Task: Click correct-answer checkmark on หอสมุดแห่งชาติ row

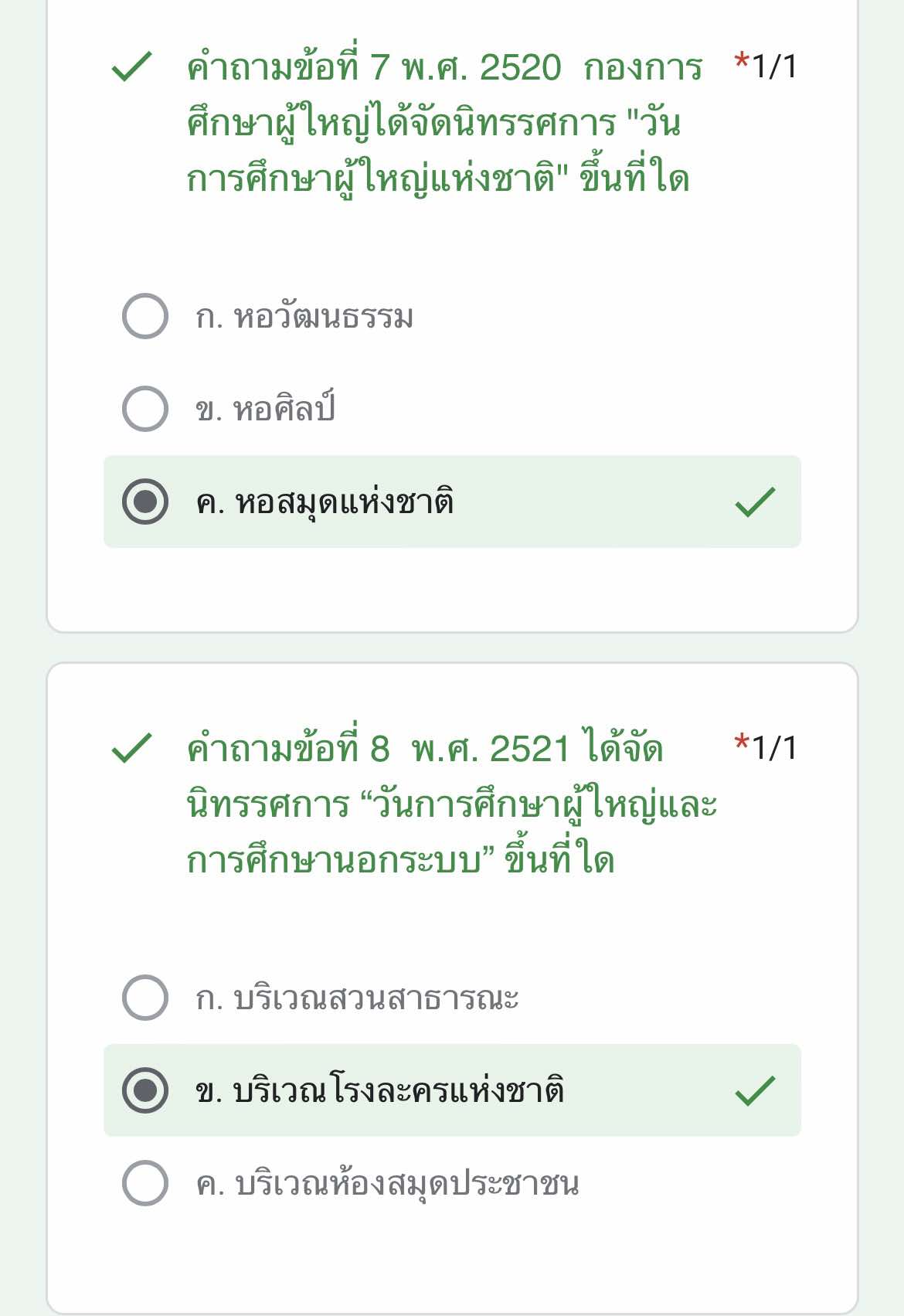Action: click(755, 502)
